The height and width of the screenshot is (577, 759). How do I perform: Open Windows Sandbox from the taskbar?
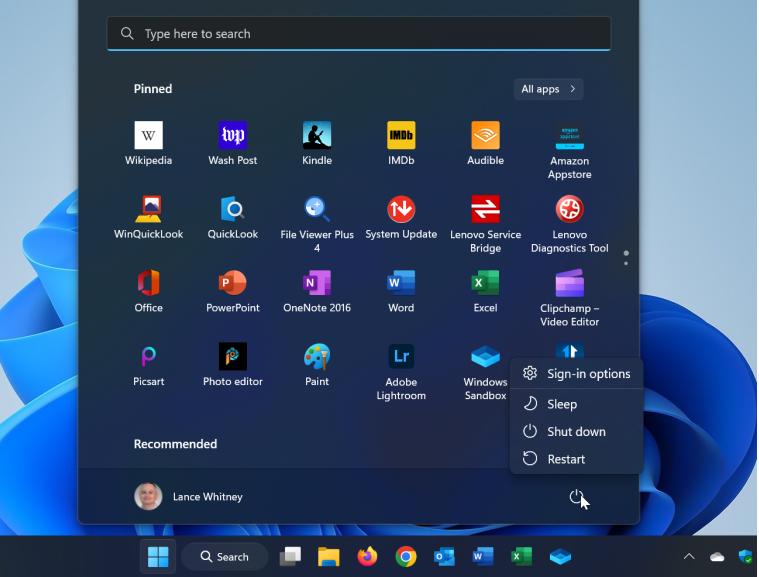(560, 557)
